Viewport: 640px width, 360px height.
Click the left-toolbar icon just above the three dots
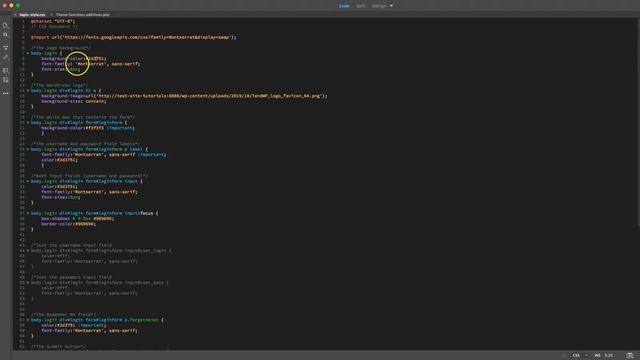click(5, 80)
